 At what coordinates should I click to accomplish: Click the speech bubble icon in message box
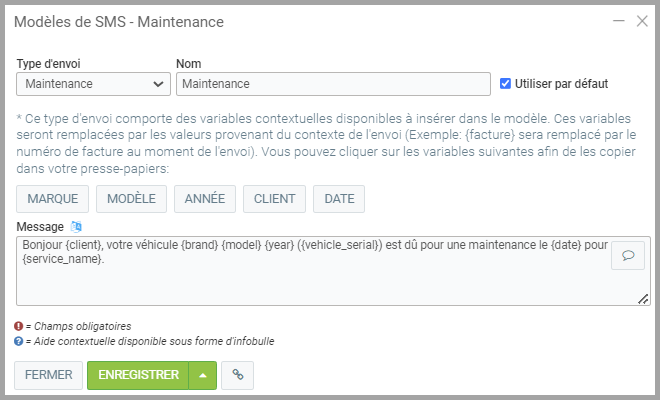pos(629,255)
